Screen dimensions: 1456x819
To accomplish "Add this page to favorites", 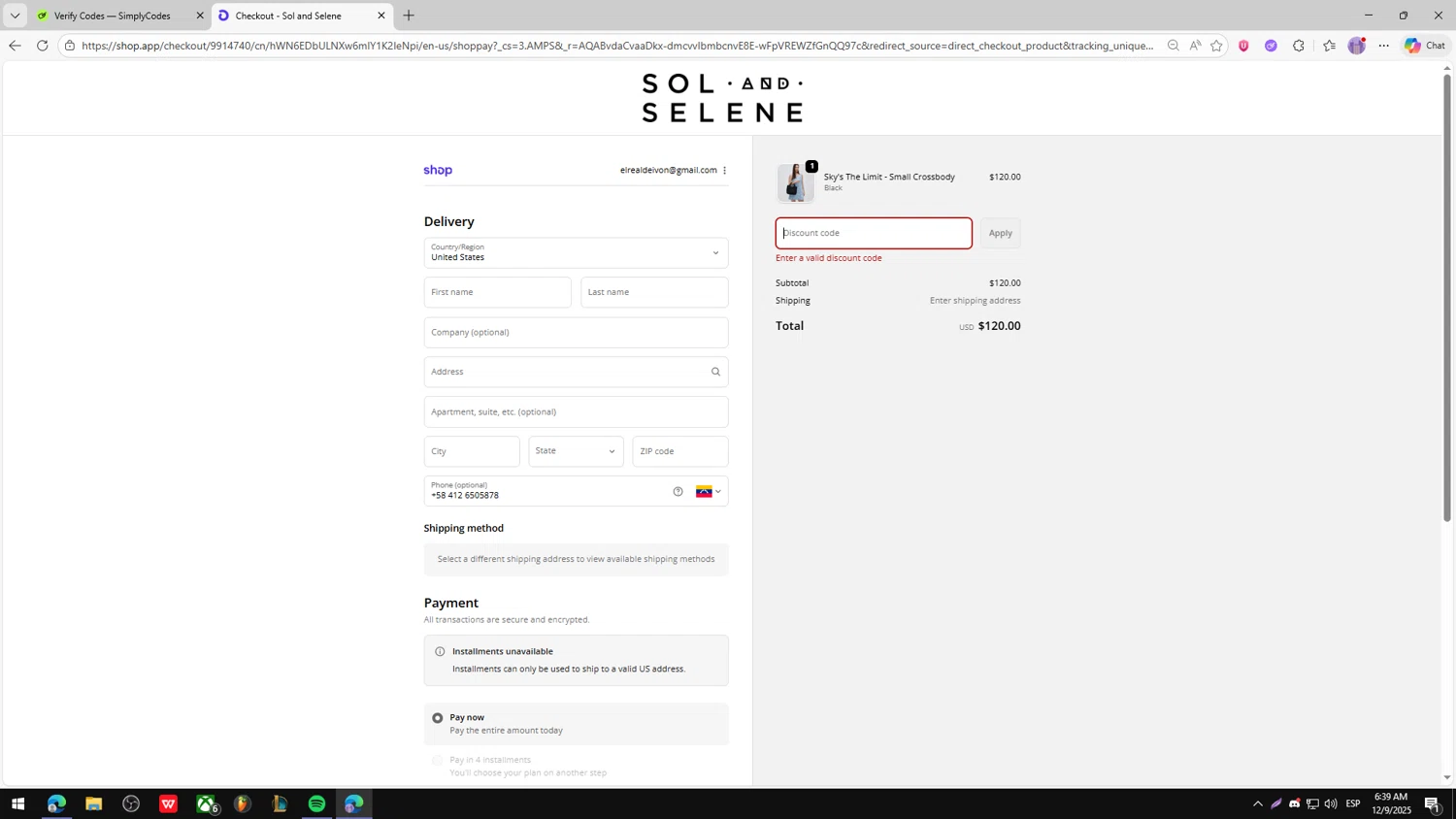I will point(1216,46).
